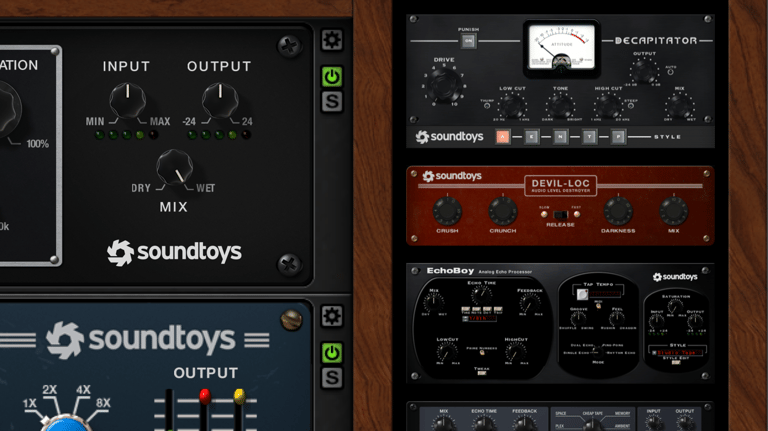This screenshot has height=431, width=768.
Task: Open the top rack slot gear settings
Action: point(332,40)
